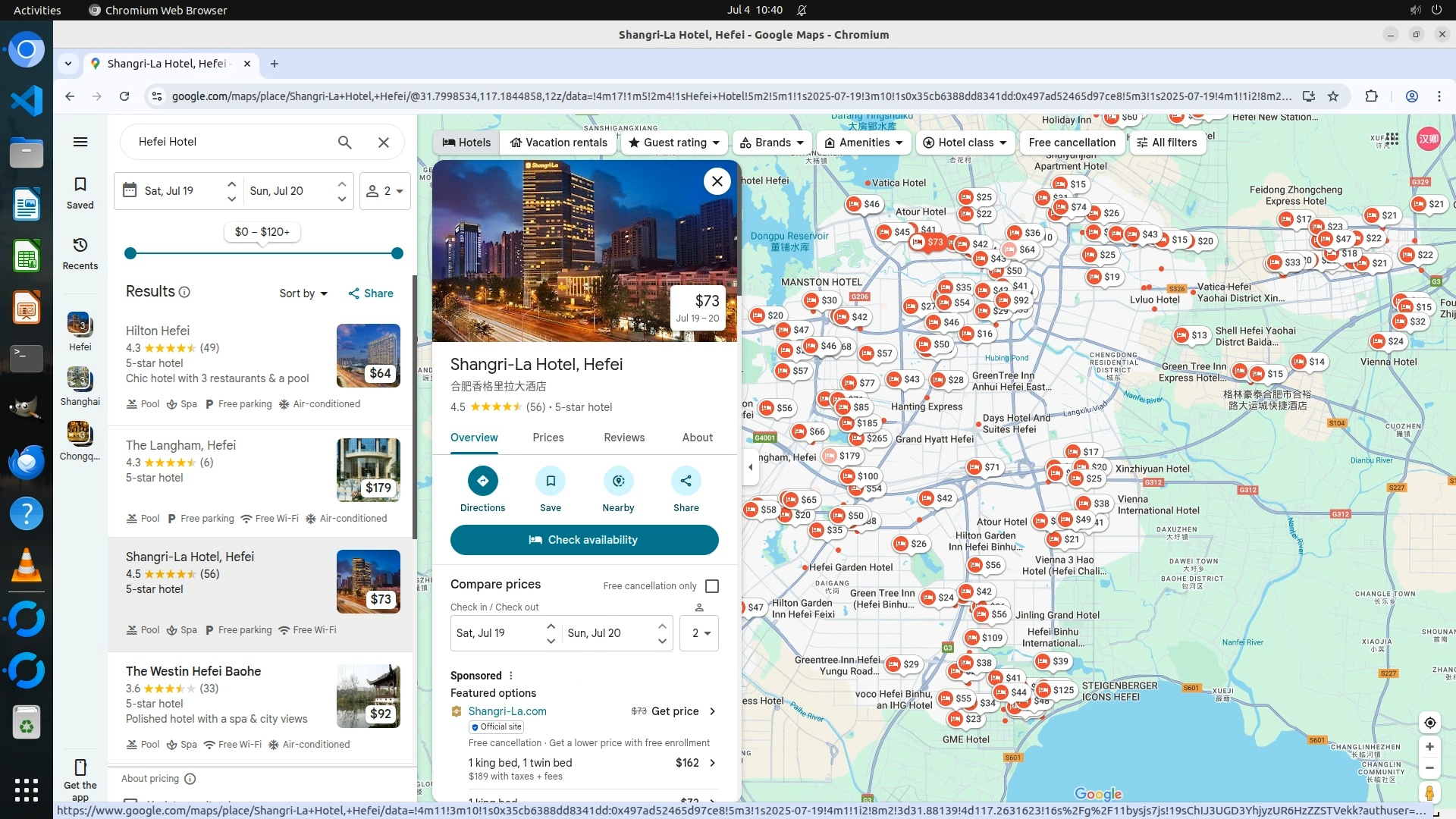Open the Shangri-La.com official site link
Screen dimensions: 1456x819
507,711
